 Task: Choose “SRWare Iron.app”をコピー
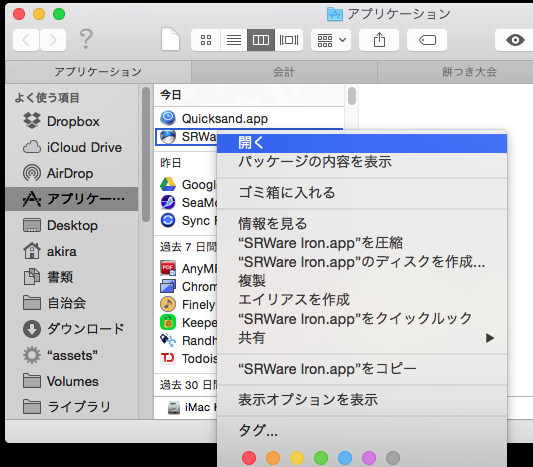click(x=362, y=369)
